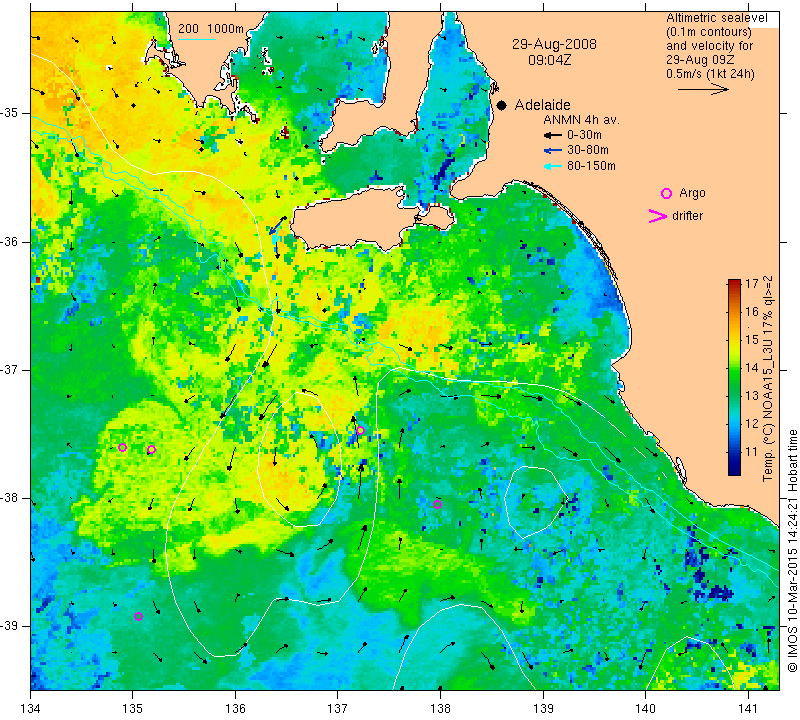Click the magenta drifter chevron legend symbol

[x=658, y=216]
